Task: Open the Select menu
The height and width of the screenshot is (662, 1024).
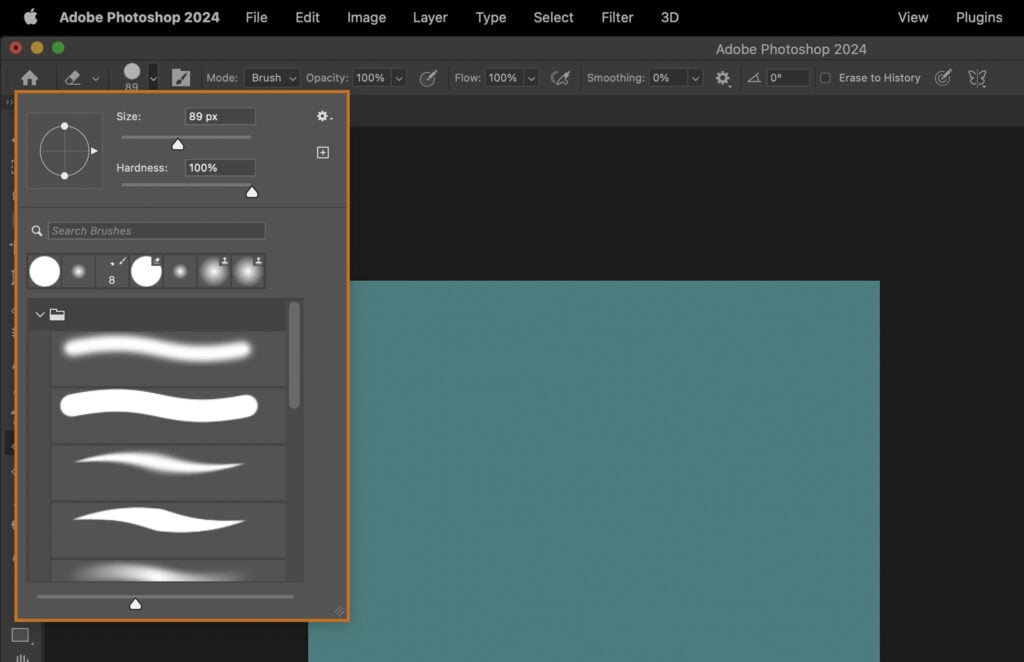Action: [x=553, y=17]
